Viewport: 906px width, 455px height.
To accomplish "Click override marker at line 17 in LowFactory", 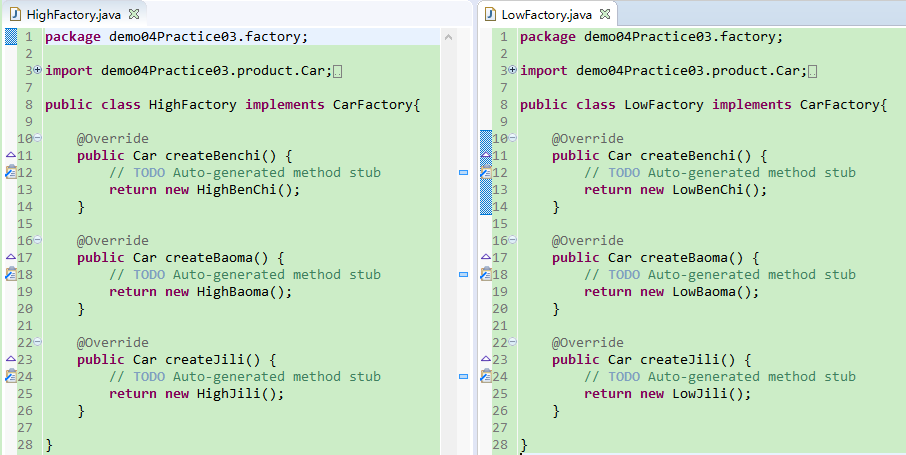I will pos(486,257).
